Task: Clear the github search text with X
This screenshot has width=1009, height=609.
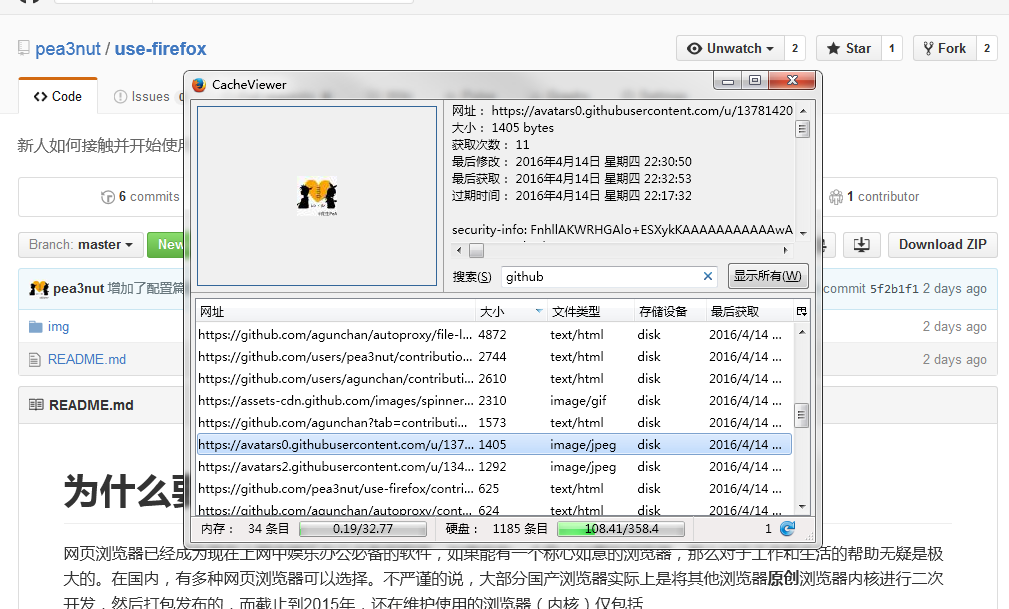Action: point(708,276)
